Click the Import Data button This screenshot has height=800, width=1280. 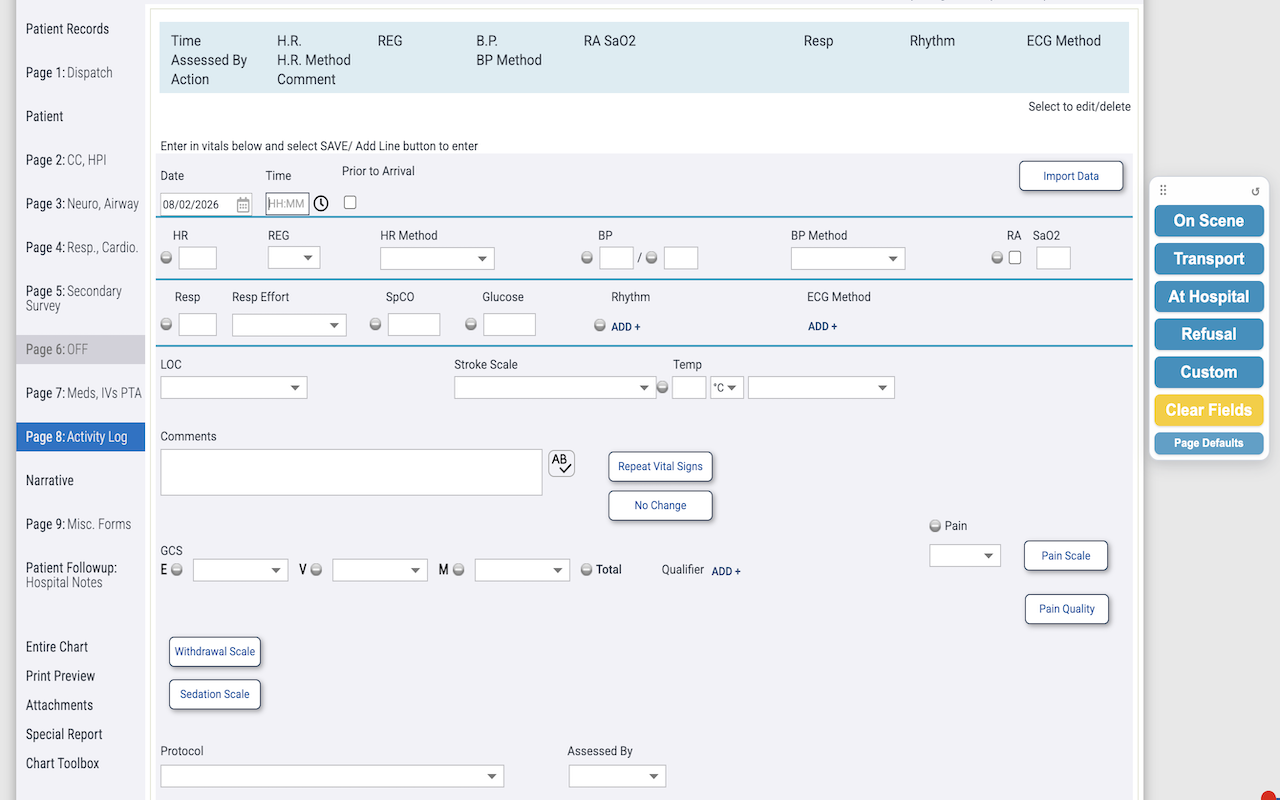tap(1071, 176)
